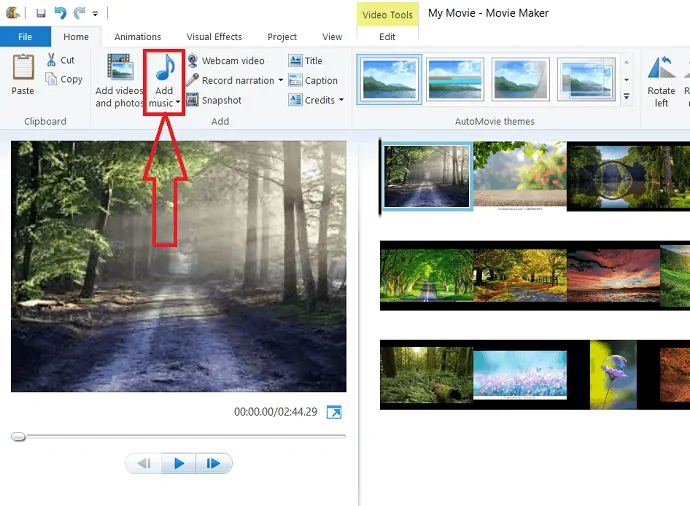This screenshot has width=690, height=506.
Task: Expand the AutoMovie themes gallery
Action: (x=626, y=96)
